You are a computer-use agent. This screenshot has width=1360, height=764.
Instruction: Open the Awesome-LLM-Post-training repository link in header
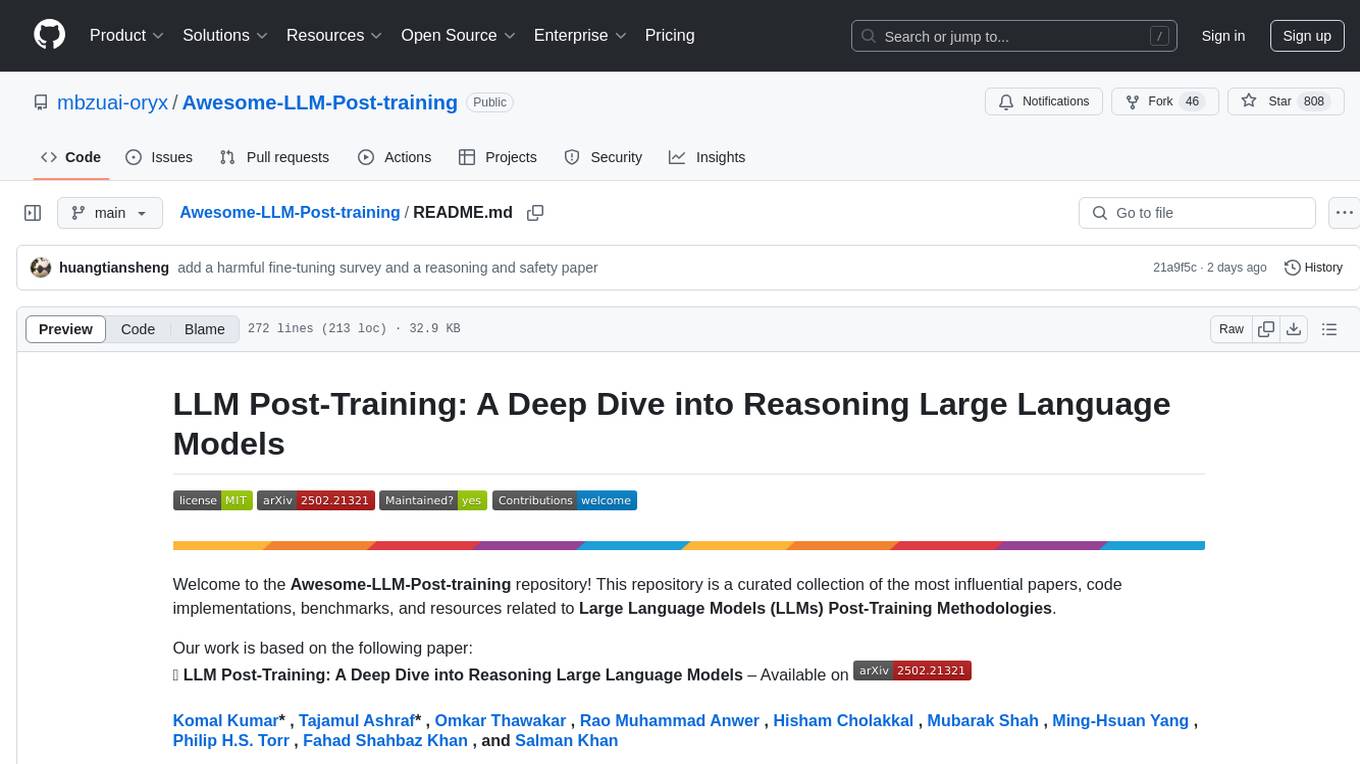click(x=320, y=102)
